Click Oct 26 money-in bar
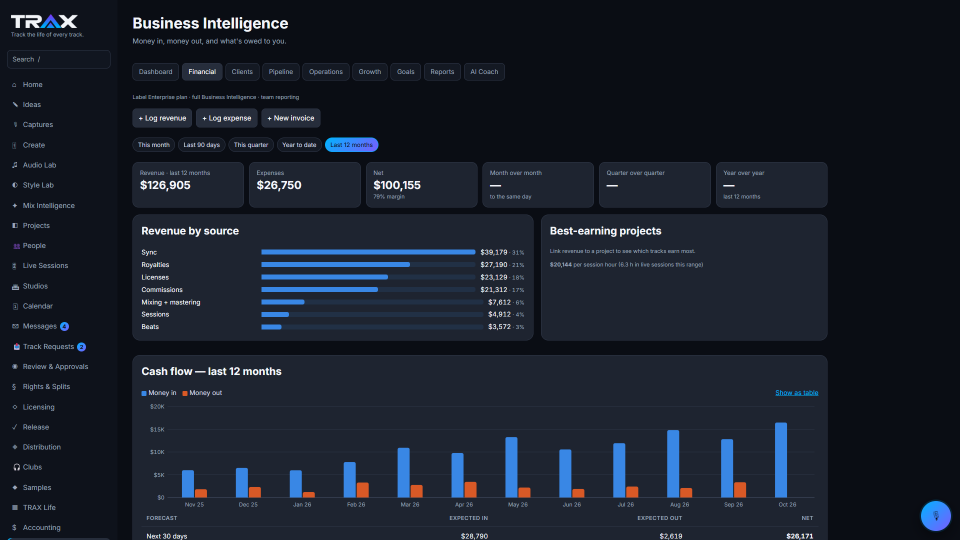Screen dimensions: 960x540 pyautogui.click(x=781, y=460)
